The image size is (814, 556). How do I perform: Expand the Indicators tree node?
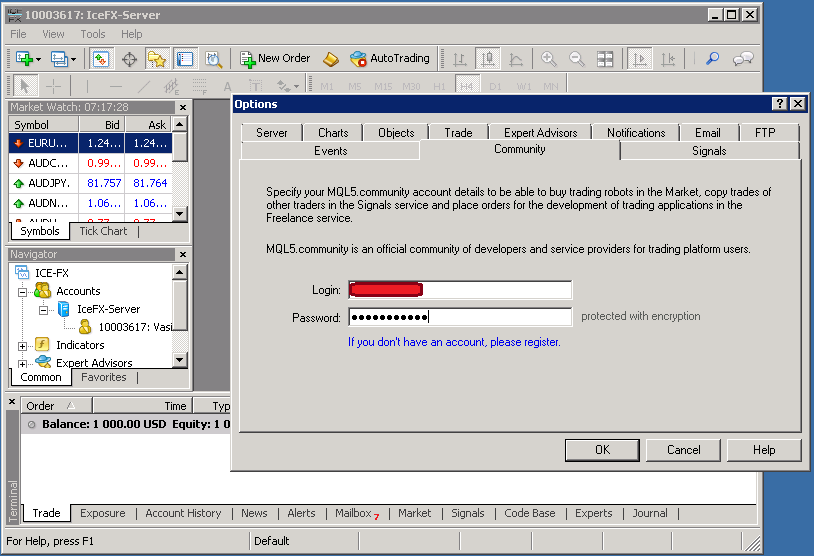(22, 346)
